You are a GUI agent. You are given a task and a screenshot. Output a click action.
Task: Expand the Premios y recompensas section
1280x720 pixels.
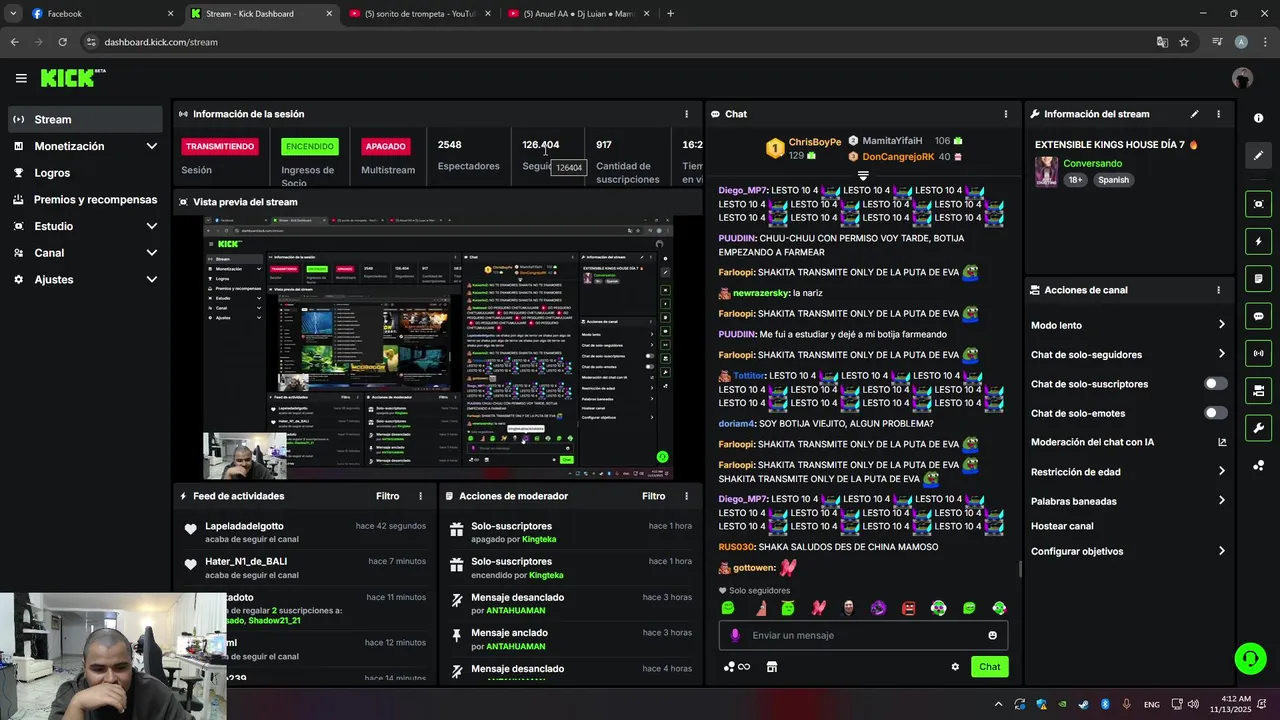click(85, 199)
